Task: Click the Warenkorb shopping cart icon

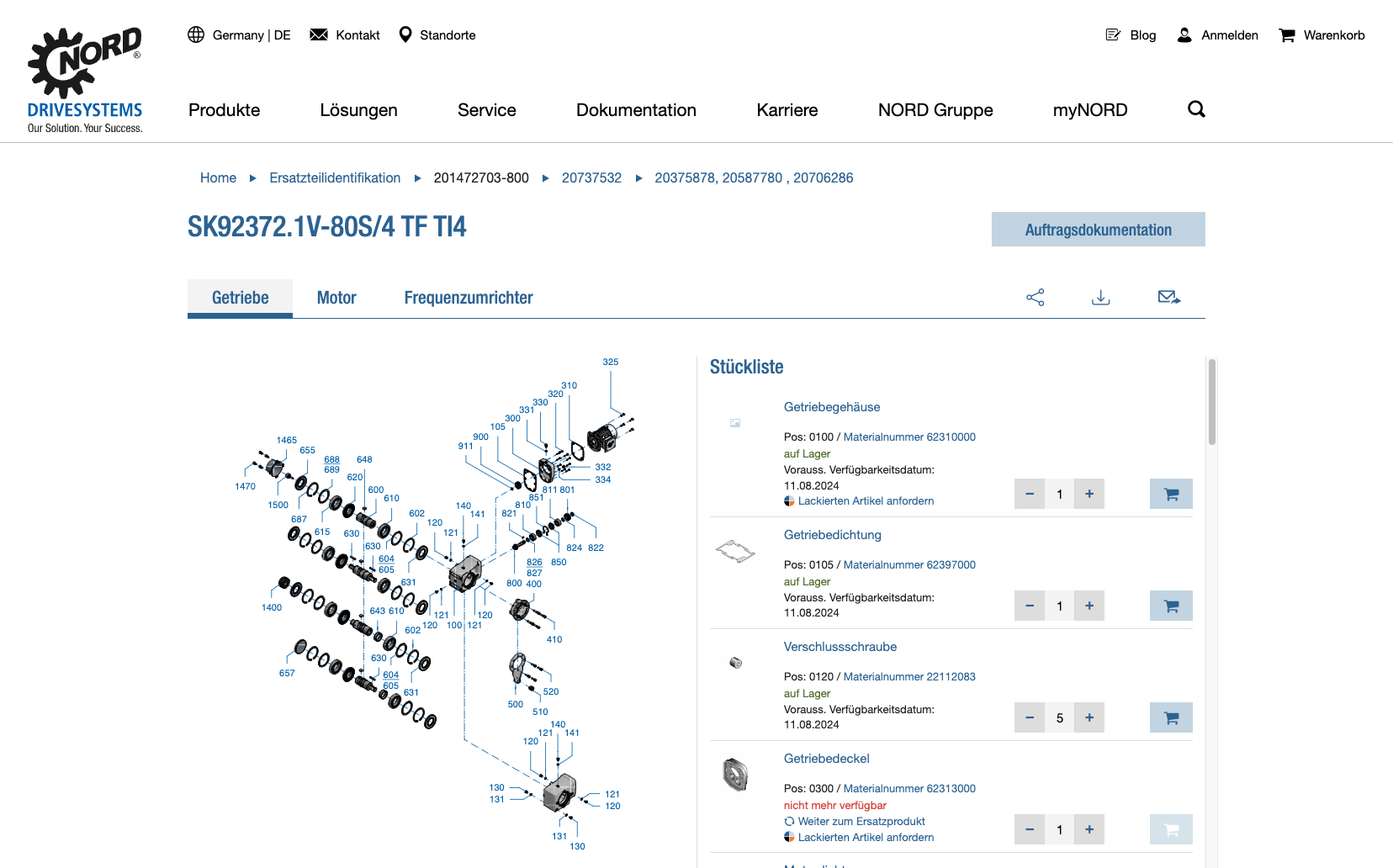Action: pyautogui.click(x=1287, y=35)
